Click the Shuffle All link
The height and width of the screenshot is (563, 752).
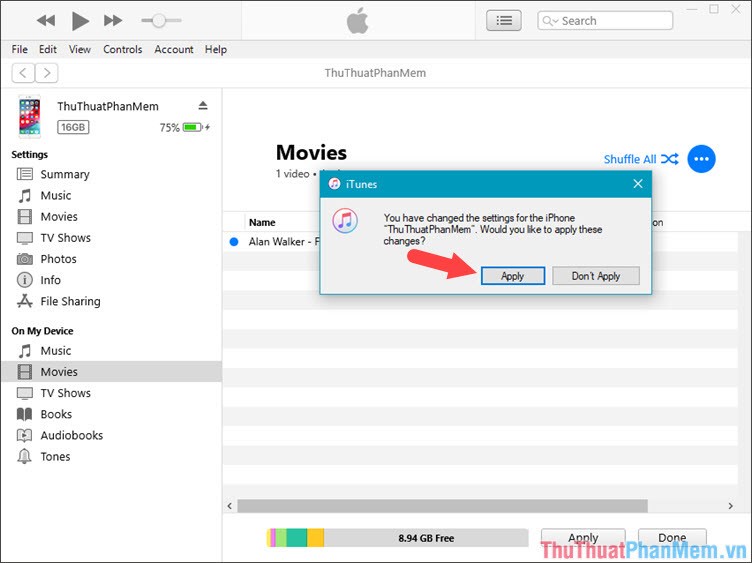[x=641, y=159]
